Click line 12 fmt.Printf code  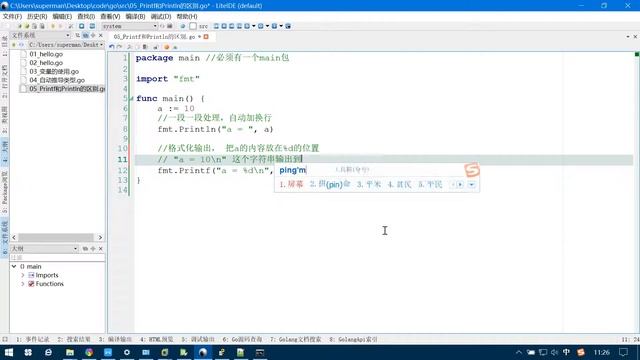coord(216,171)
